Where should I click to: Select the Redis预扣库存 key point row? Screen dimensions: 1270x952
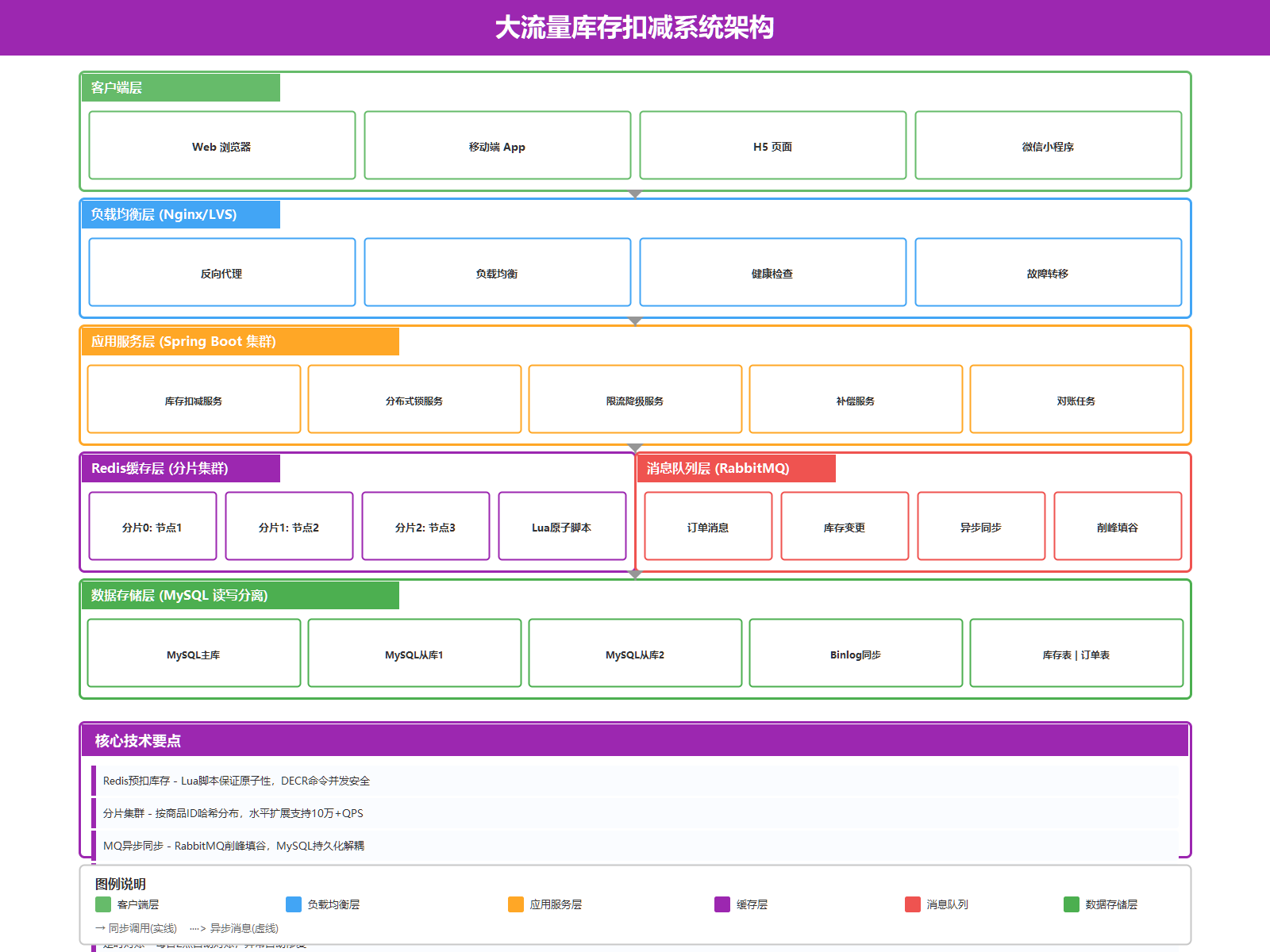point(237,781)
